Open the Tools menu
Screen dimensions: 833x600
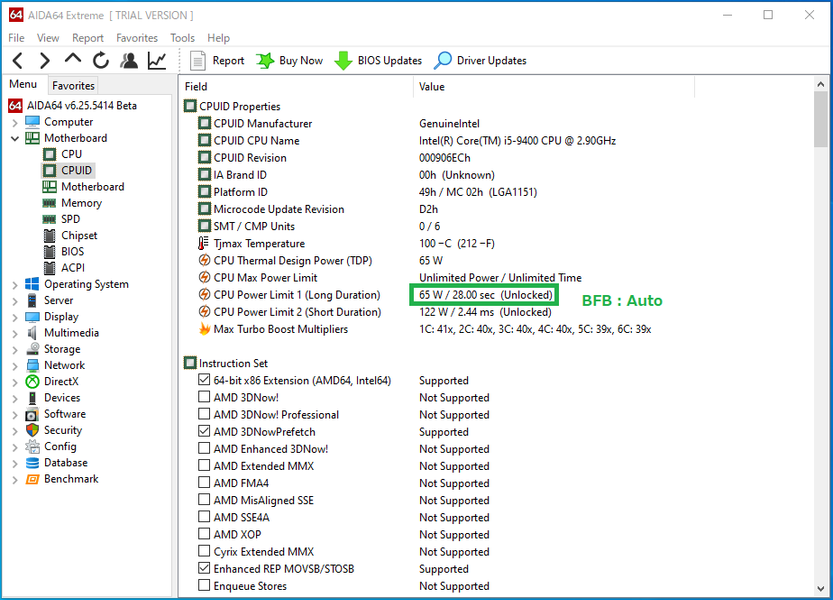tap(182, 38)
